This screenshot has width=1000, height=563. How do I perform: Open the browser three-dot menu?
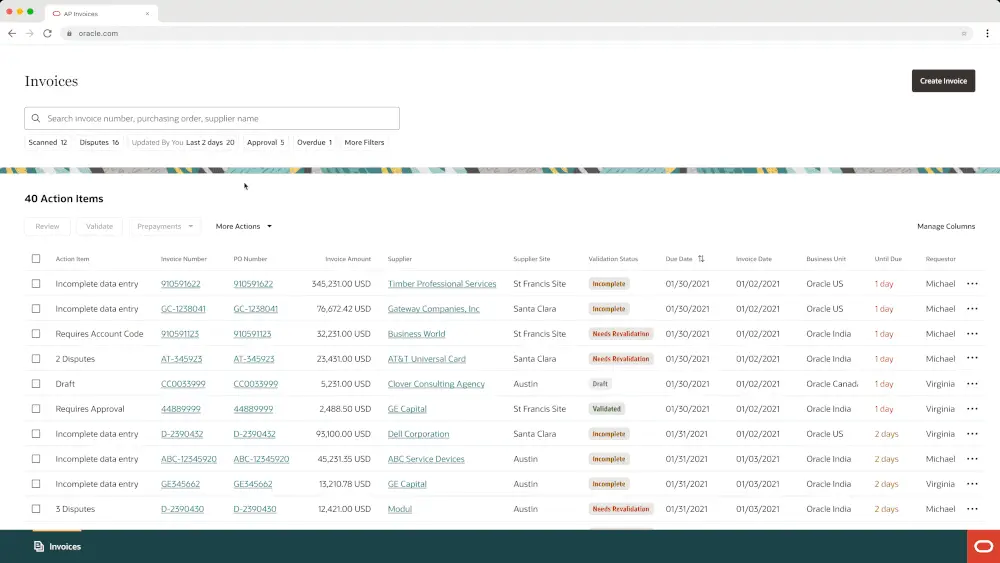tap(987, 33)
